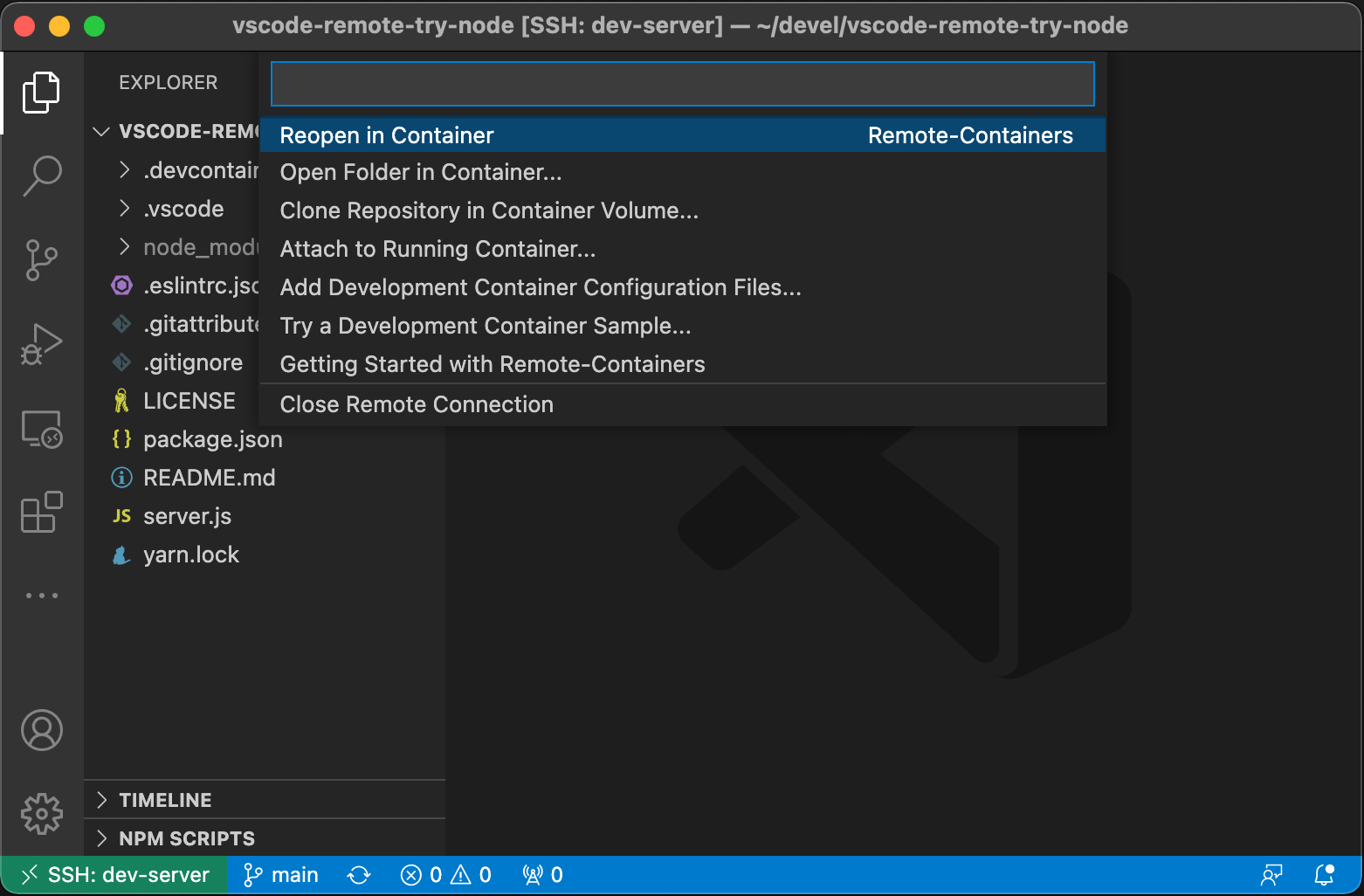
Task: Open the Source Control view
Action: [42, 259]
